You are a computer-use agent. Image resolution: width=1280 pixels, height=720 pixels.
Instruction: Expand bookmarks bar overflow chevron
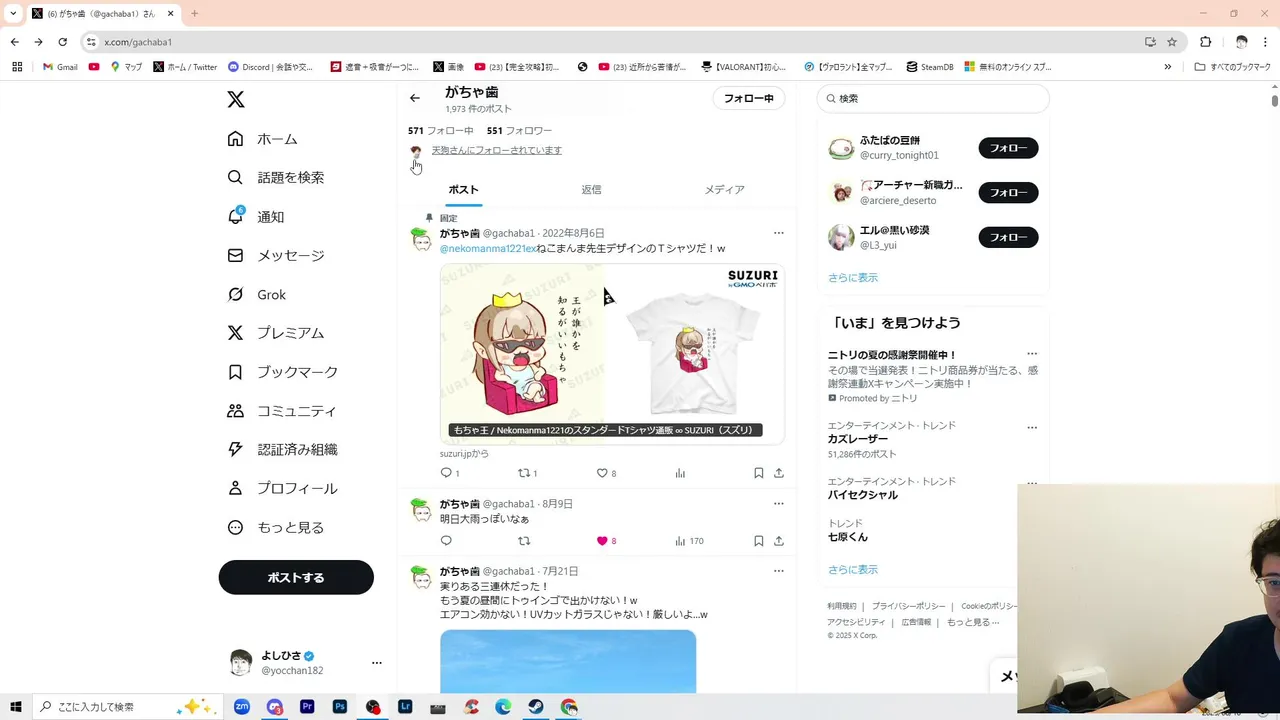click(1167, 67)
